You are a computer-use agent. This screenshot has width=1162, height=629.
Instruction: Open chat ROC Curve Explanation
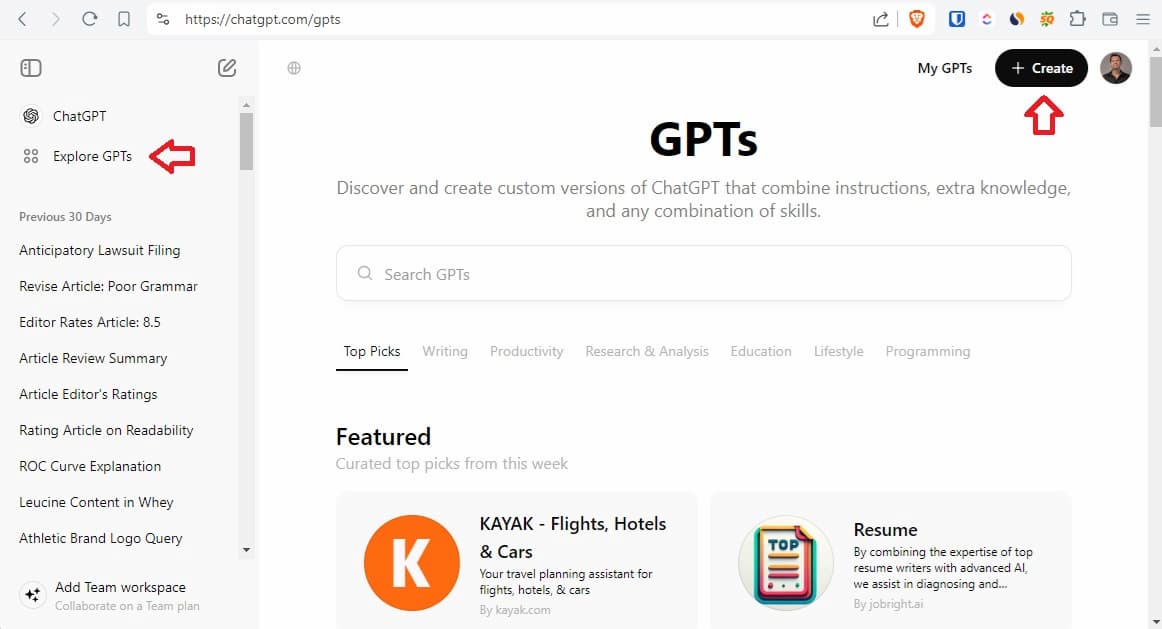click(90, 466)
